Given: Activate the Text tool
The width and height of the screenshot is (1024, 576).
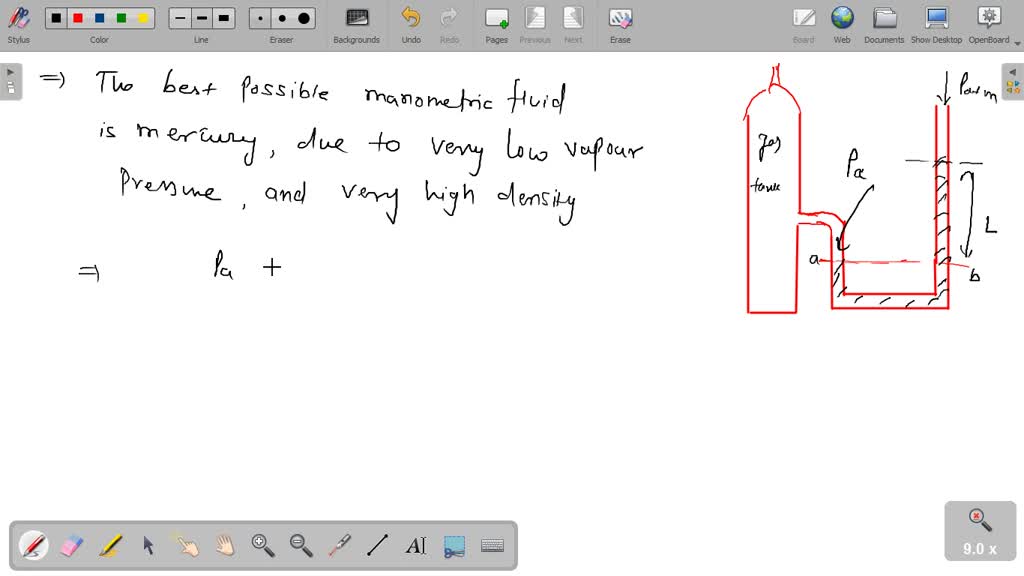Looking at the screenshot, I should pyautogui.click(x=414, y=545).
